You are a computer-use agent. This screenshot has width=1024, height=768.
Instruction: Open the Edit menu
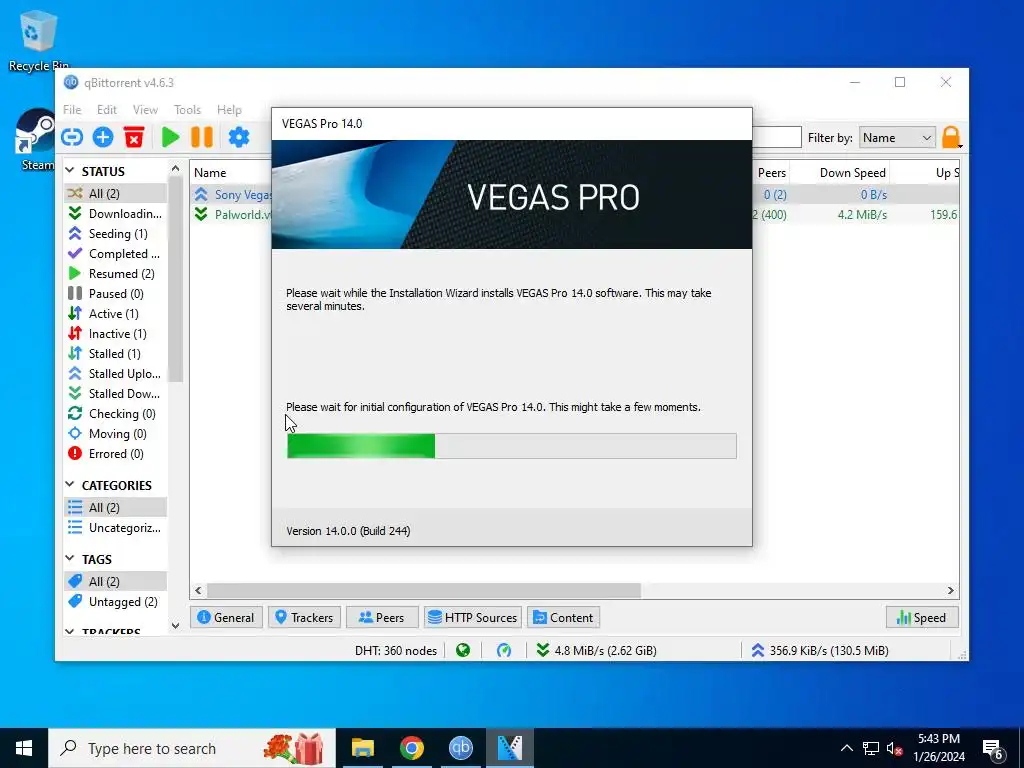pos(106,110)
